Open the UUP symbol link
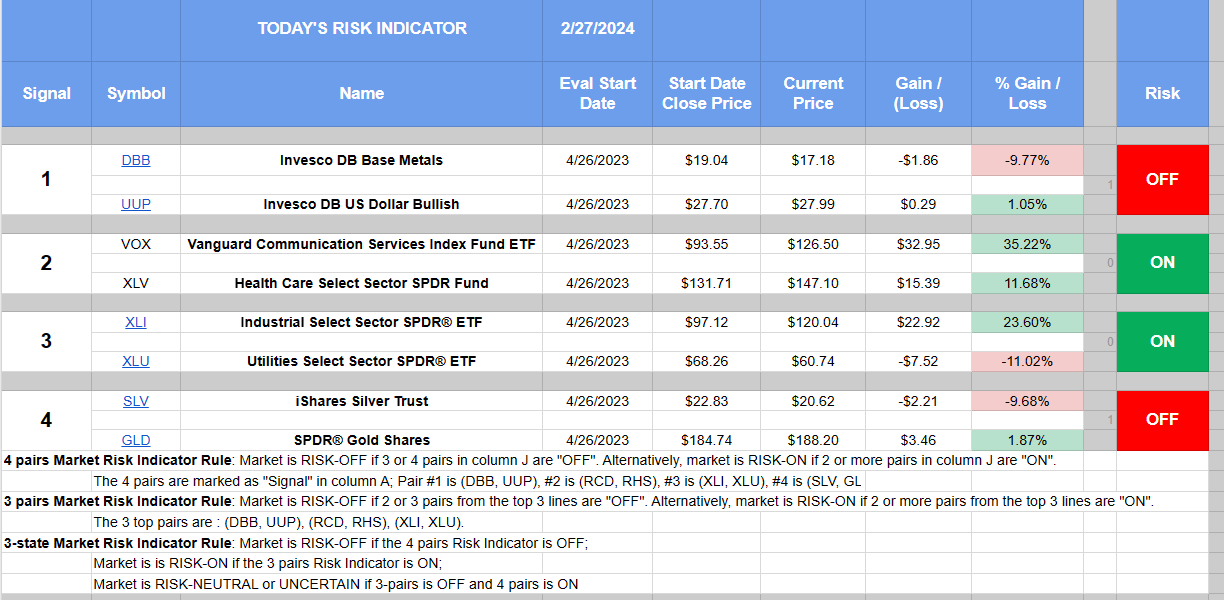The height and width of the screenshot is (600, 1224). 136,204
